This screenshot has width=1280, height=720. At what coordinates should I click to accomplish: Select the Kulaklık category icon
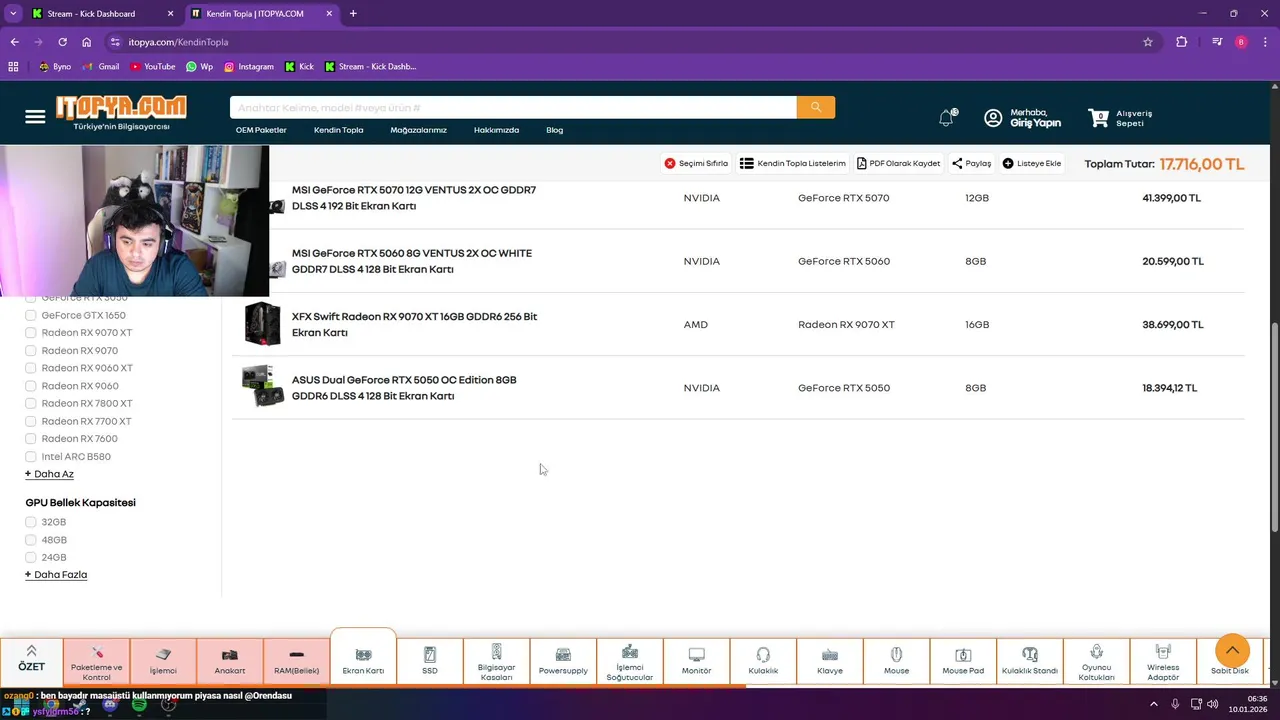[763, 661]
